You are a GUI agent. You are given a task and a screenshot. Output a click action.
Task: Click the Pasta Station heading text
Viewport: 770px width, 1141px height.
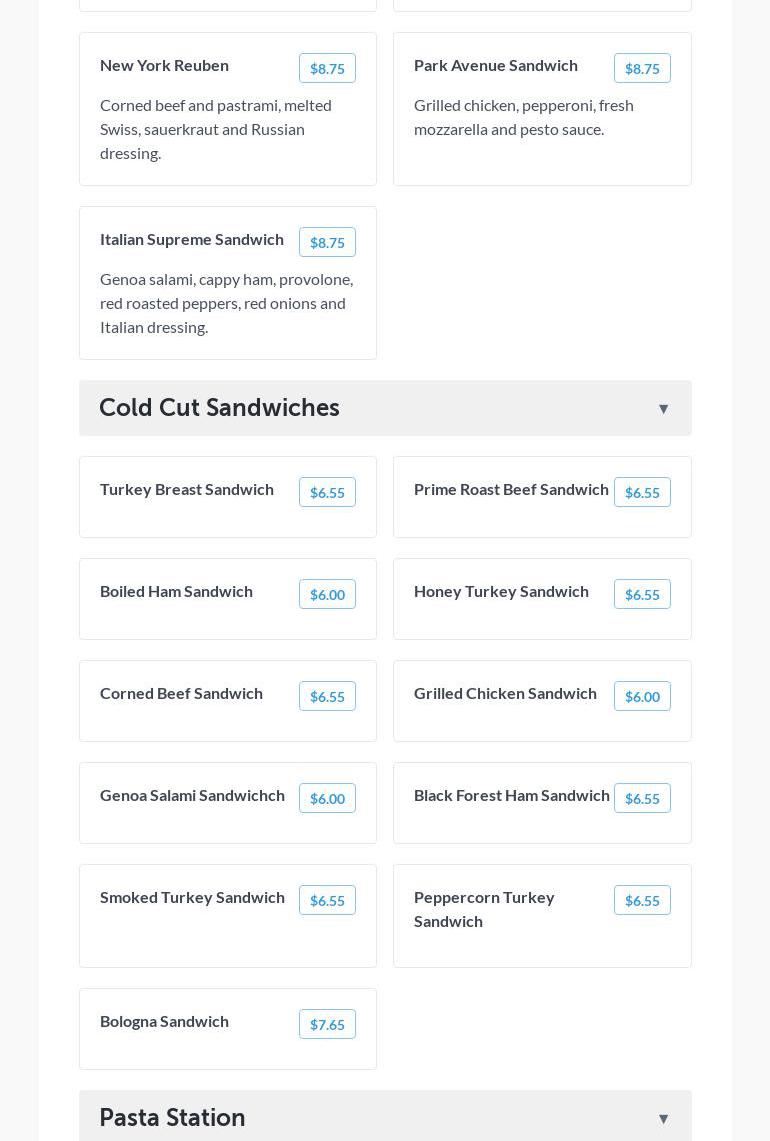tap(172, 1118)
